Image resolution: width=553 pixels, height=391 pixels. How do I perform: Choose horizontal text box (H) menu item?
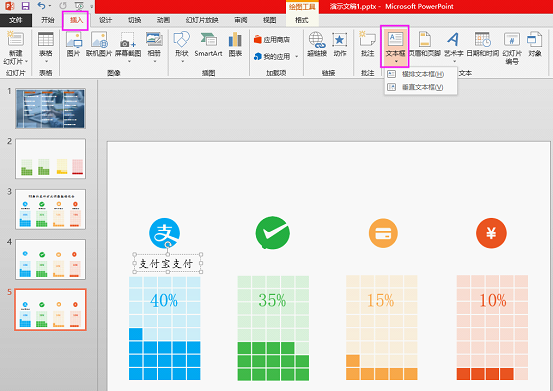(421, 74)
